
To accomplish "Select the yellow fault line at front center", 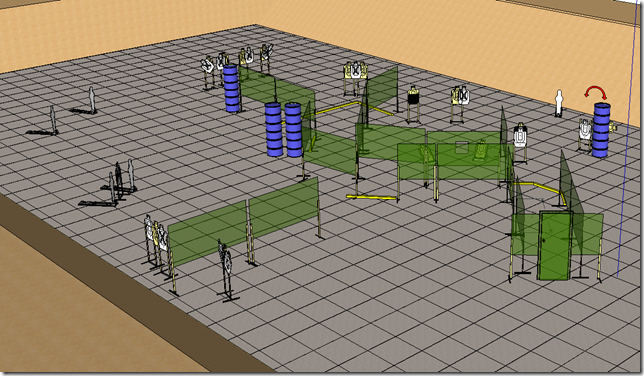I will (372, 198).
